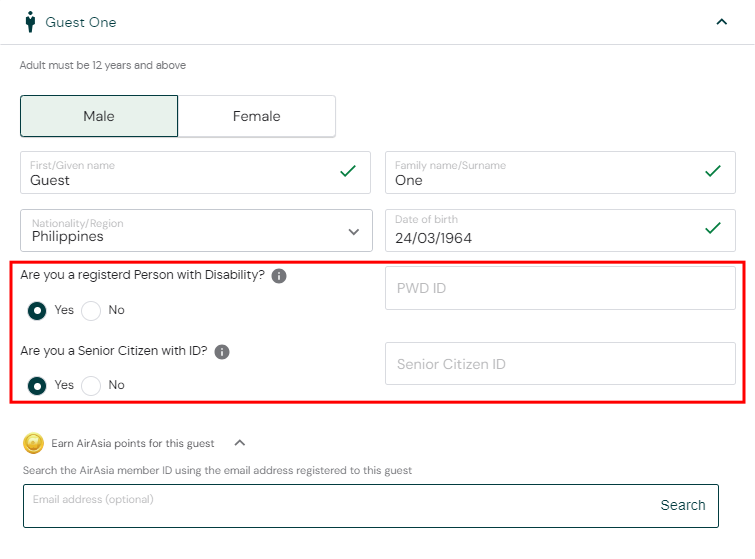
Task: Select No for Senior Citizen with ID
Action: (x=91, y=385)
